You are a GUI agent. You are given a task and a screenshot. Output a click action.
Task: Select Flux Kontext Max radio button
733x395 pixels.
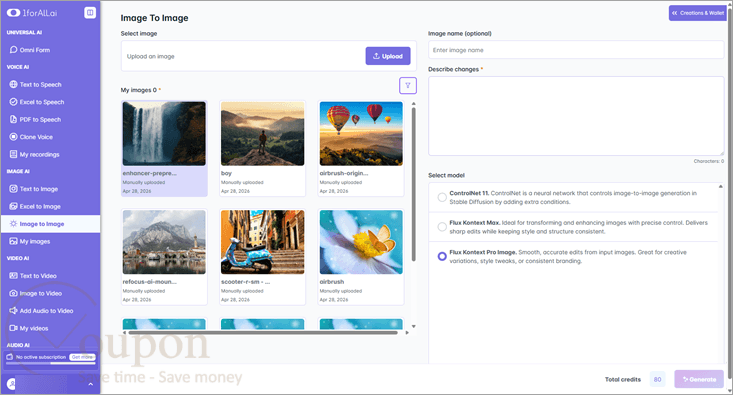point(442,227)
